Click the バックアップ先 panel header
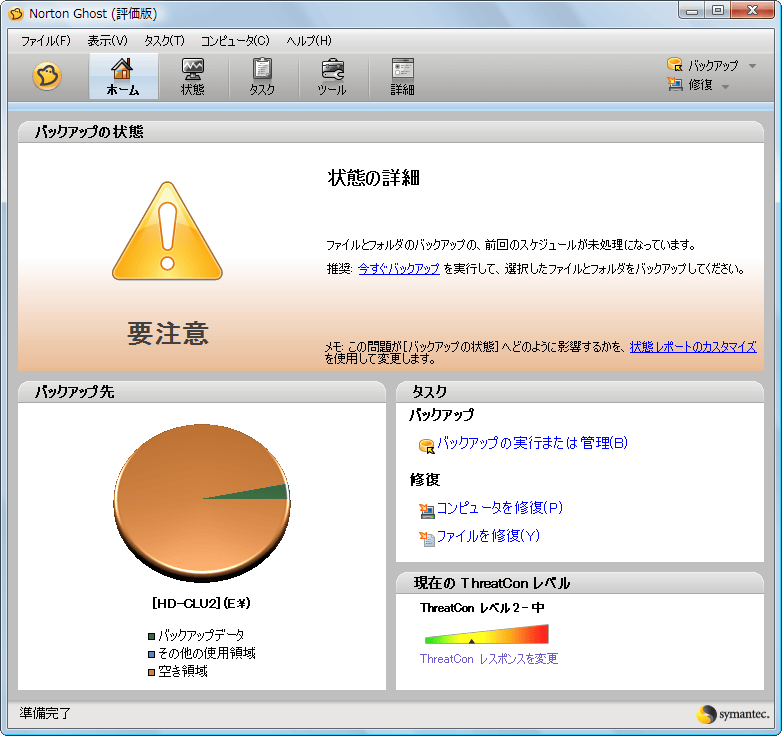This screenshot has height=736, width=782. 202,392
